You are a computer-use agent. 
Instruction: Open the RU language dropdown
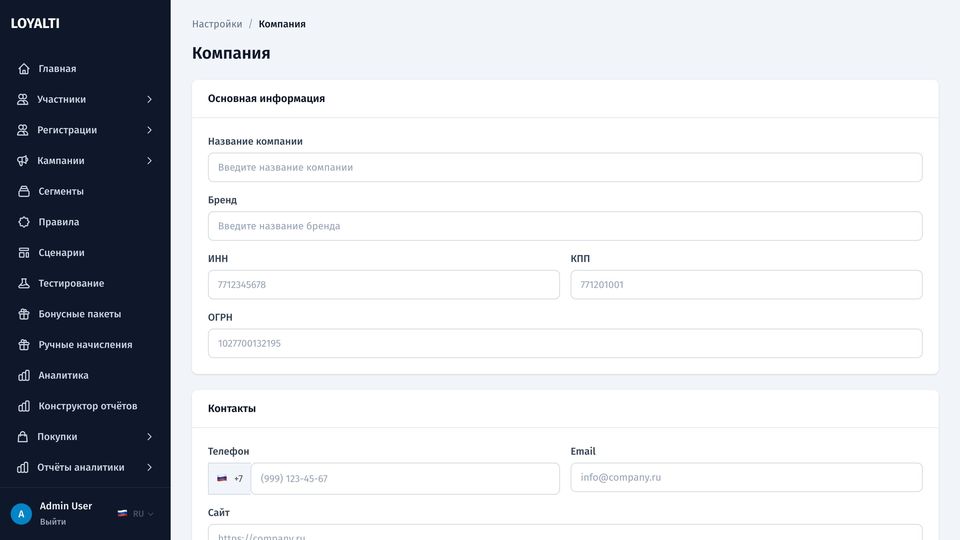coord(136,514)
